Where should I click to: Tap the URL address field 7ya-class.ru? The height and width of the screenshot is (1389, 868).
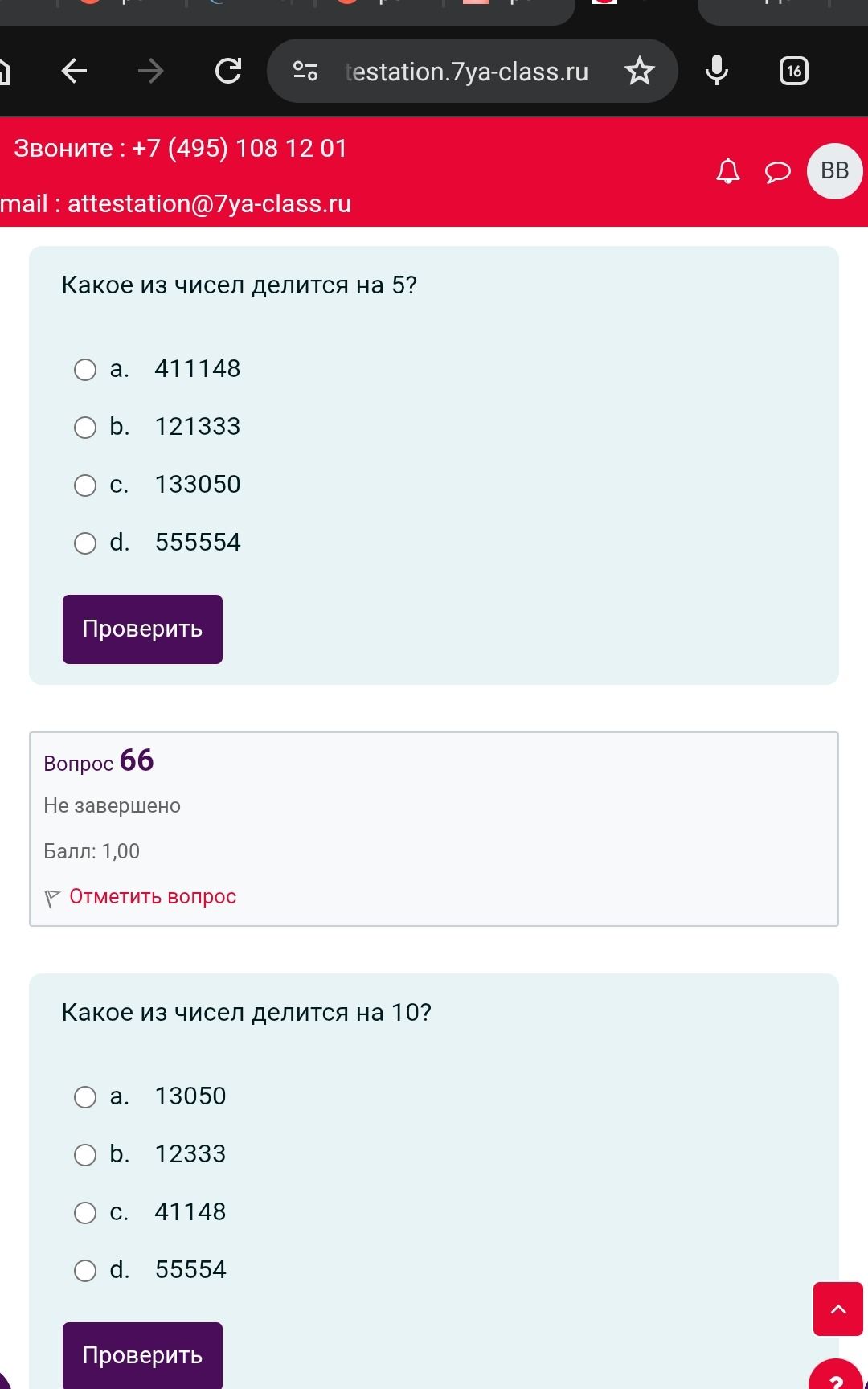pos(467,72)
